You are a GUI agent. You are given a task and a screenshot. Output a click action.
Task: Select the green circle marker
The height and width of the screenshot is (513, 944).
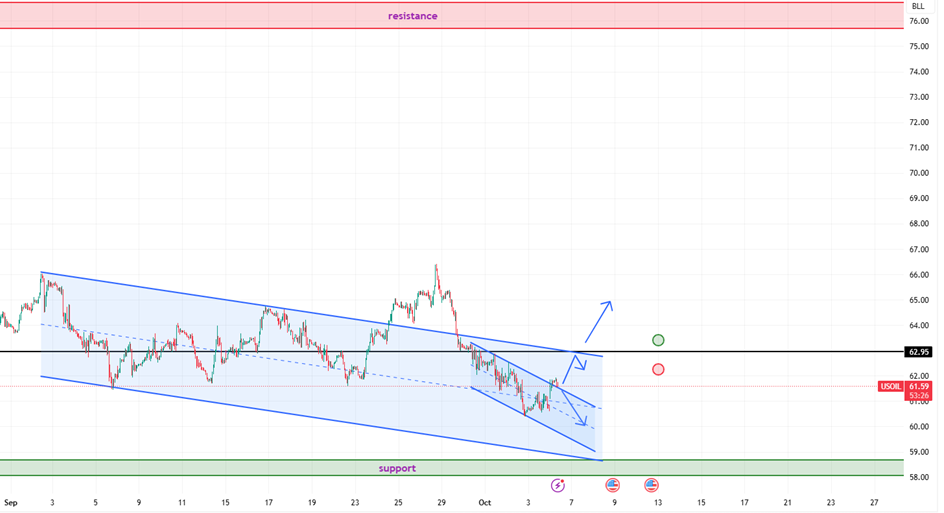point(658,340)
